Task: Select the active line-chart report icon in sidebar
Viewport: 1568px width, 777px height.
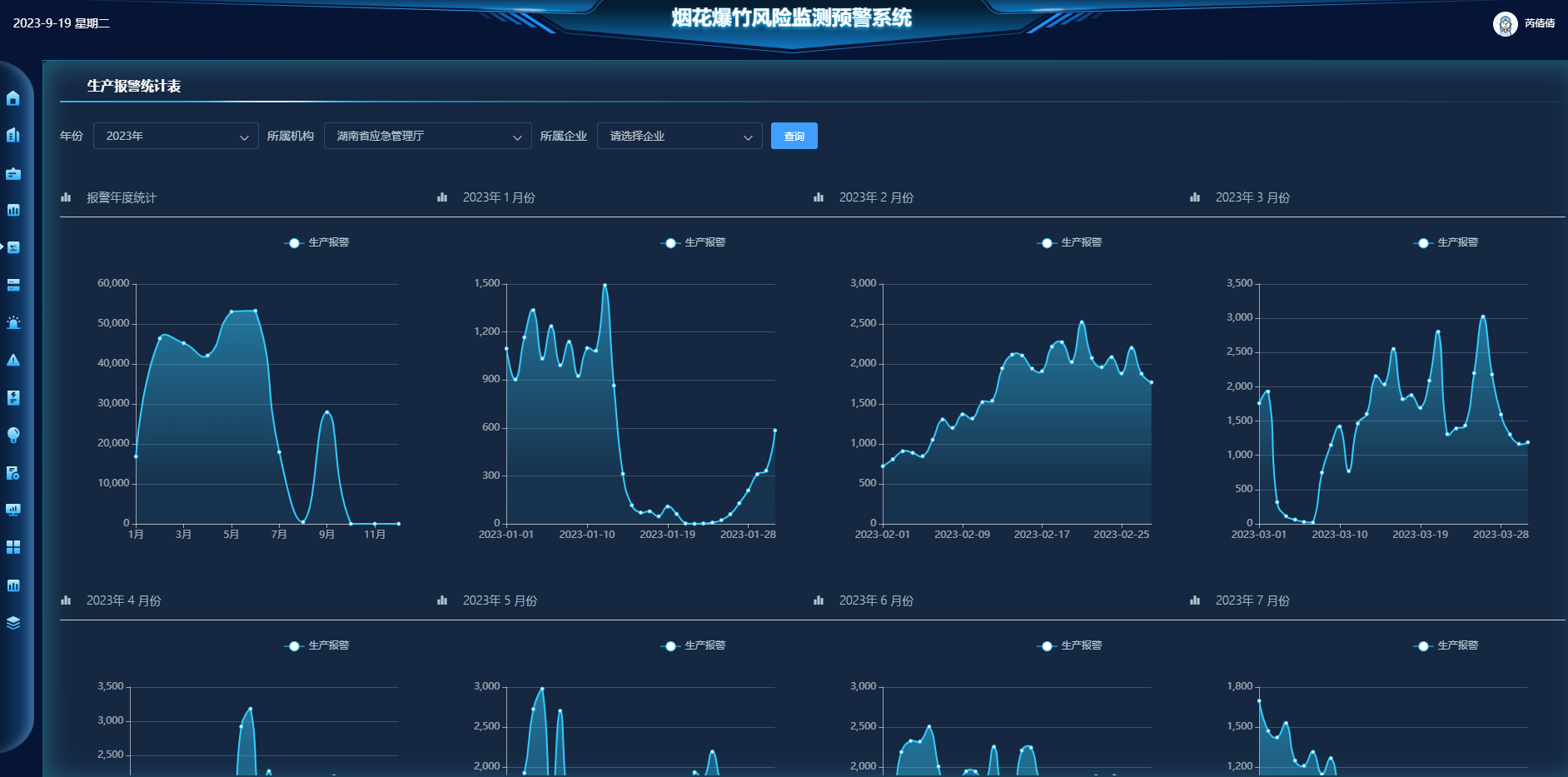Action: [13, 247]
